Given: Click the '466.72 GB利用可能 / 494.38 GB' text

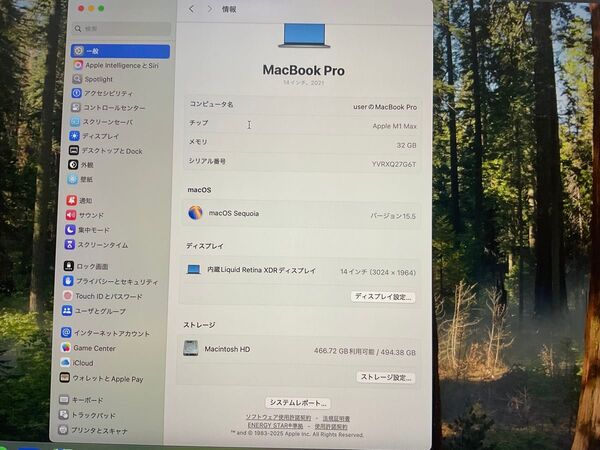Looking at the screenshot, I should (x=365, y=351).
